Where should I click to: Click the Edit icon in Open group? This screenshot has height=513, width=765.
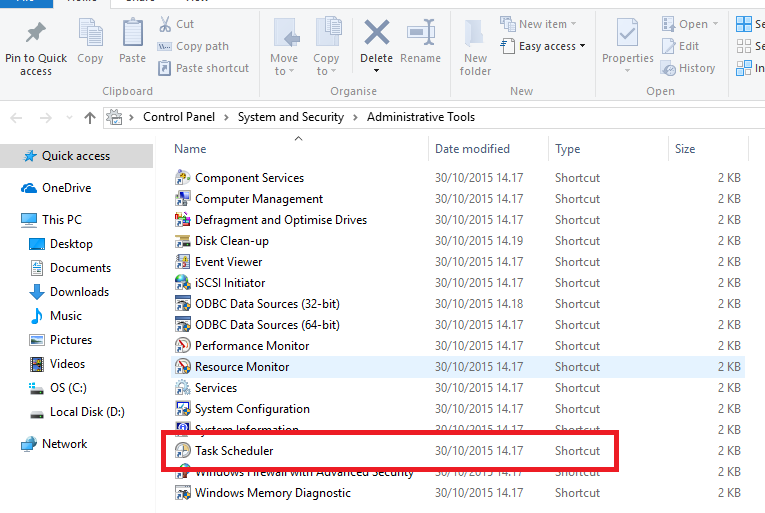click(668, 46)
